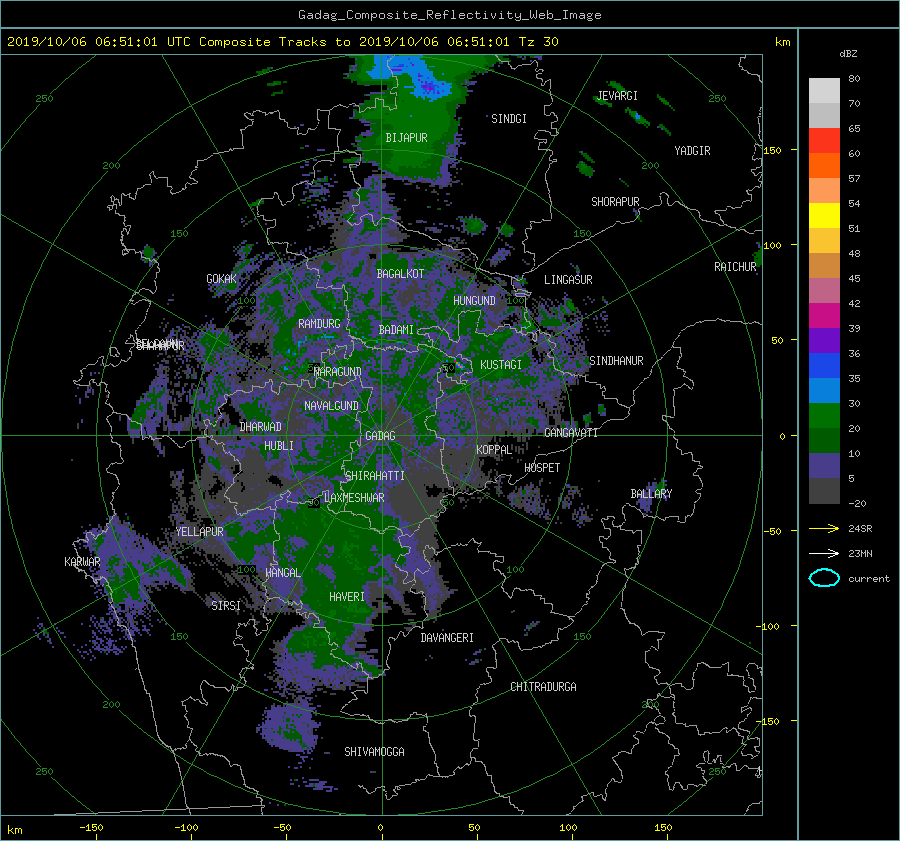Click the JEVARGI city label

point(617,96)
